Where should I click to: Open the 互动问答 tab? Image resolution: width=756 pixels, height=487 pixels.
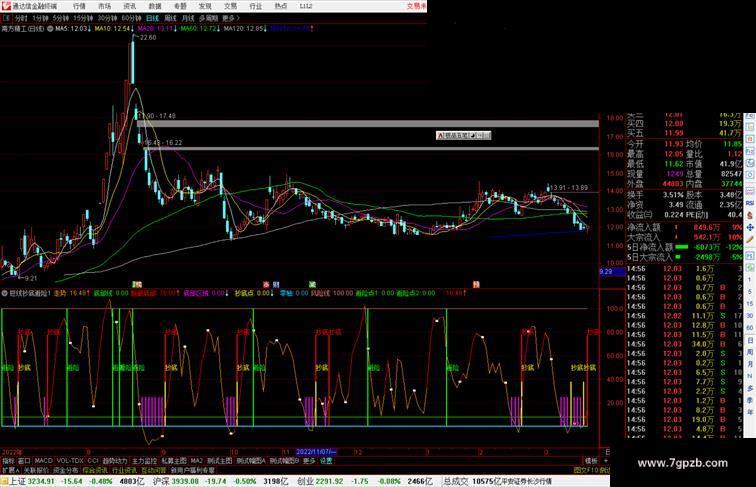click(153, 471)
